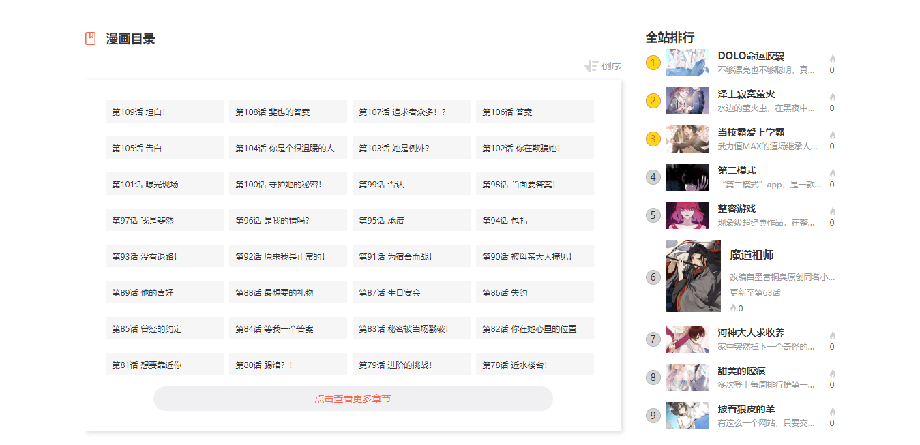920x445 pixels.
Task: Click the gray rank 7 badge
Action: [653, 339]
